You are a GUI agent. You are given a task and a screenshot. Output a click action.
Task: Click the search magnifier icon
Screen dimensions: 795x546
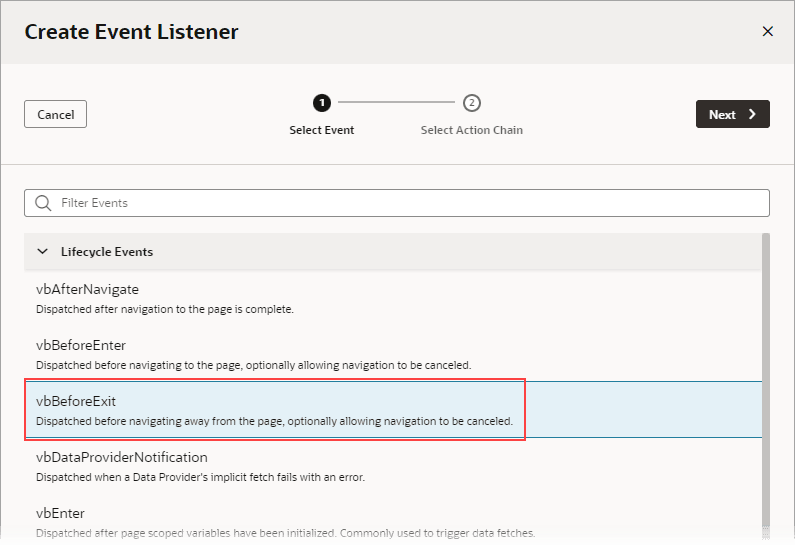click(x=43, y=203)
